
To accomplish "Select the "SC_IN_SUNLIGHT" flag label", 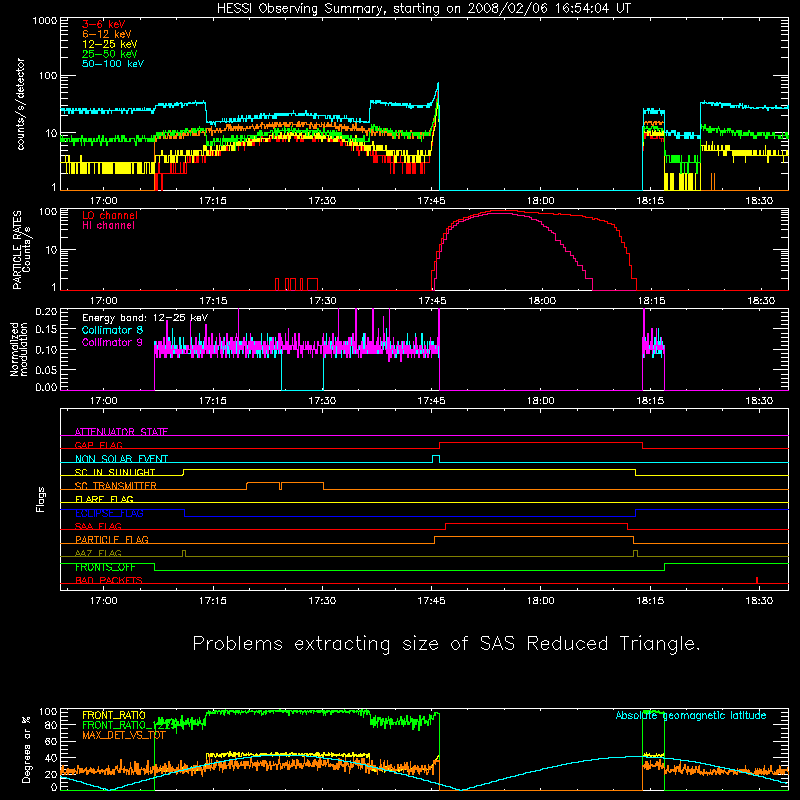I will (115, 472).
